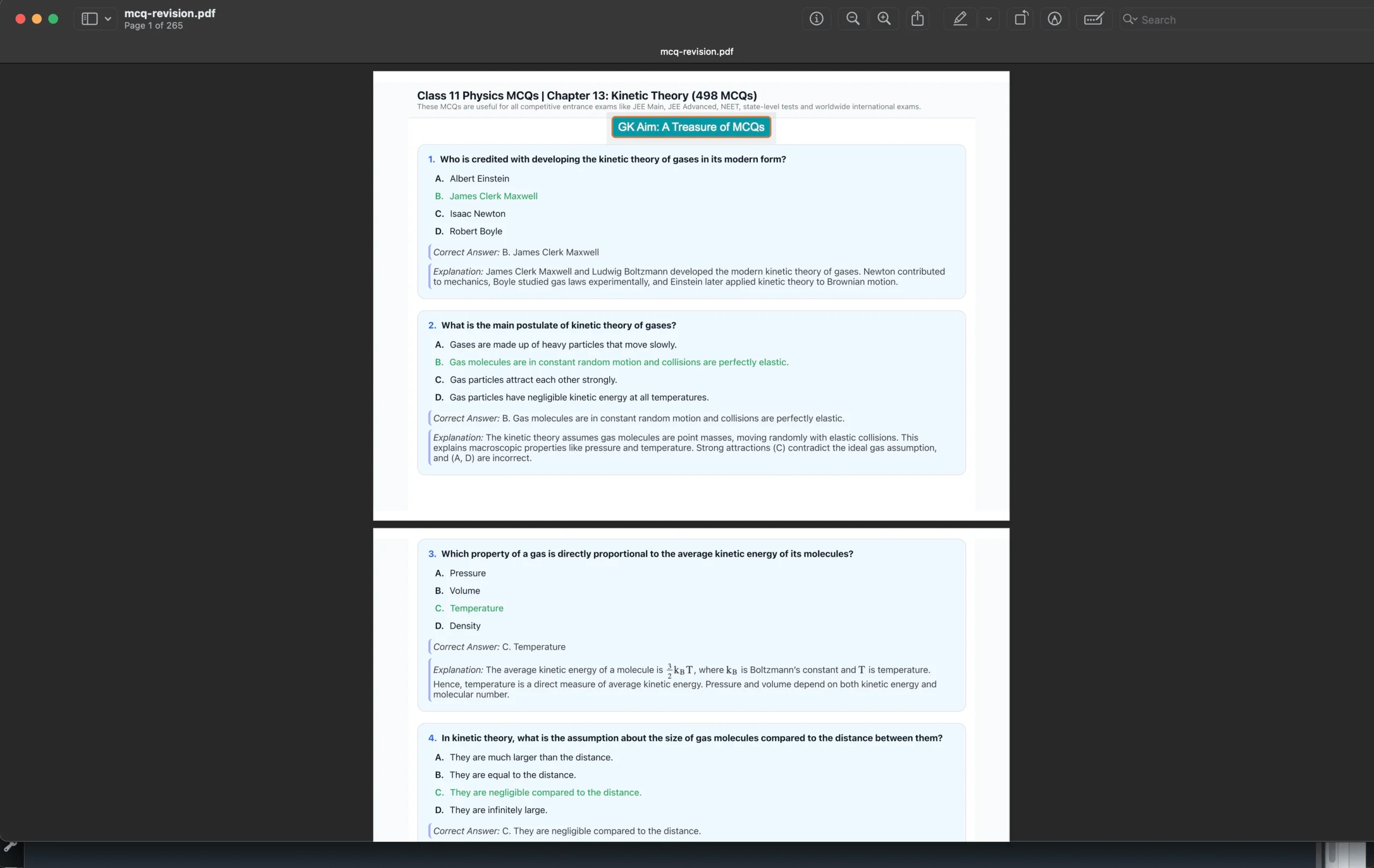Click the Share icon in the toolbar

click(917, 19)
